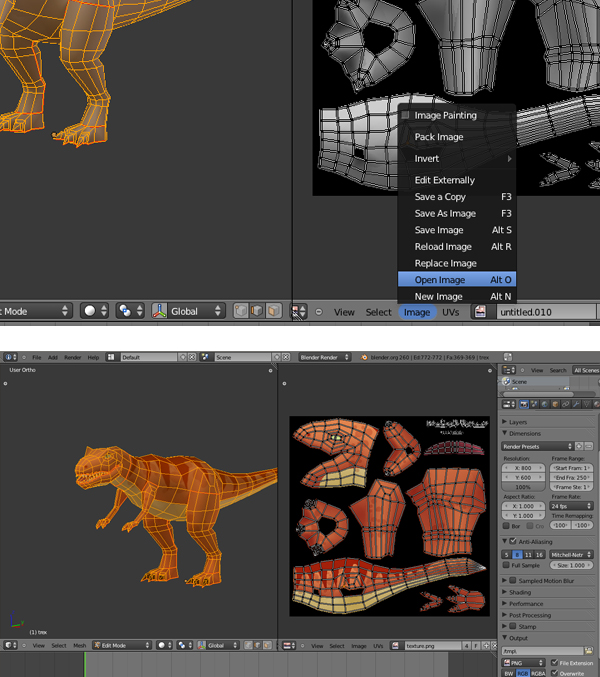Open the Help menu in lower Blender window
Viewport: 600px width, 677px height.
pos(93,357)
